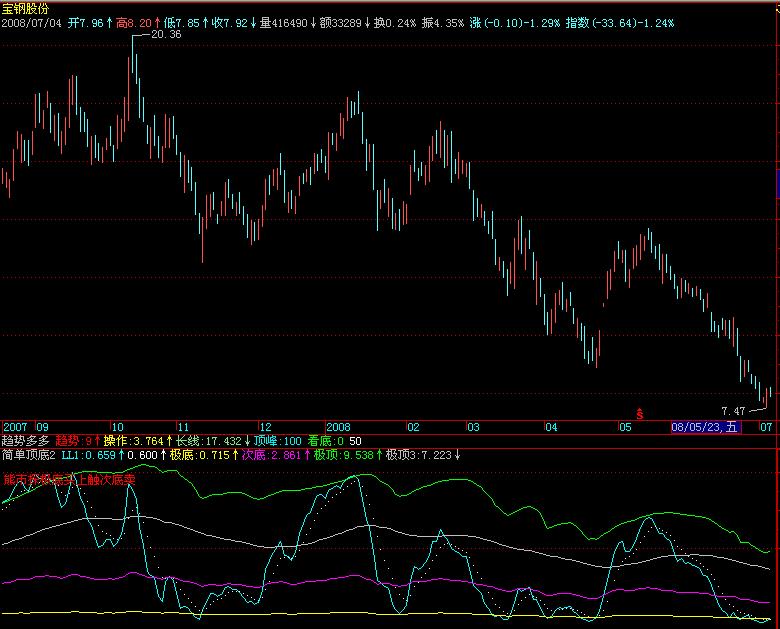Image resolution: width=780 pixels, height=629 pixels.
Task: Click the 操作:3.764 indicator value
Action: 133,441
